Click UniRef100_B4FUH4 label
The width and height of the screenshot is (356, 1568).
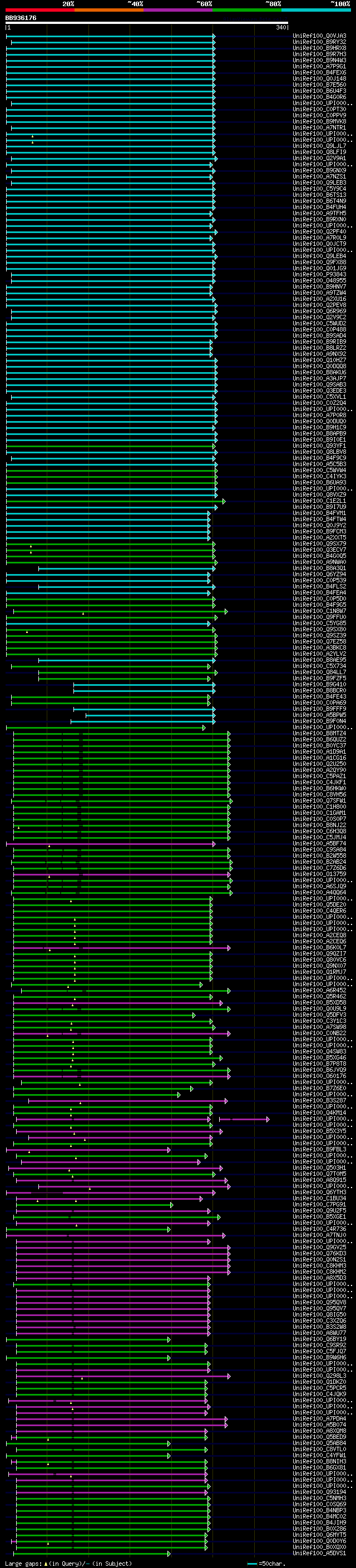tap(319, 207)
